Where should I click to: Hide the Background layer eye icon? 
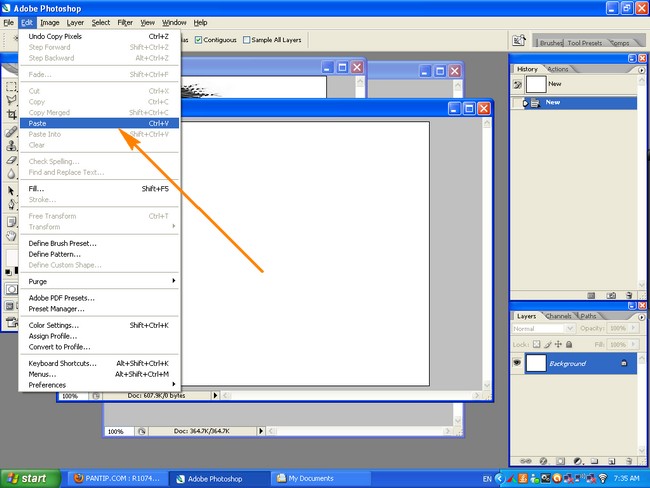tap(517, 363)
